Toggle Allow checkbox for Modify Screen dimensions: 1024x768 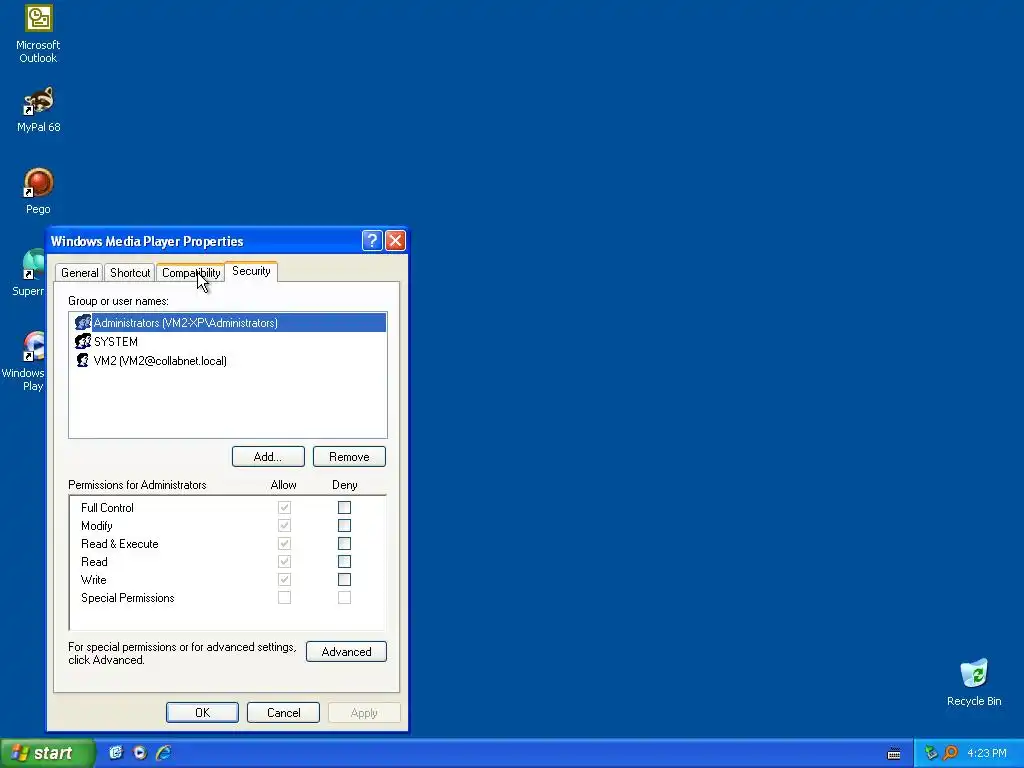(x=284, y=526)
